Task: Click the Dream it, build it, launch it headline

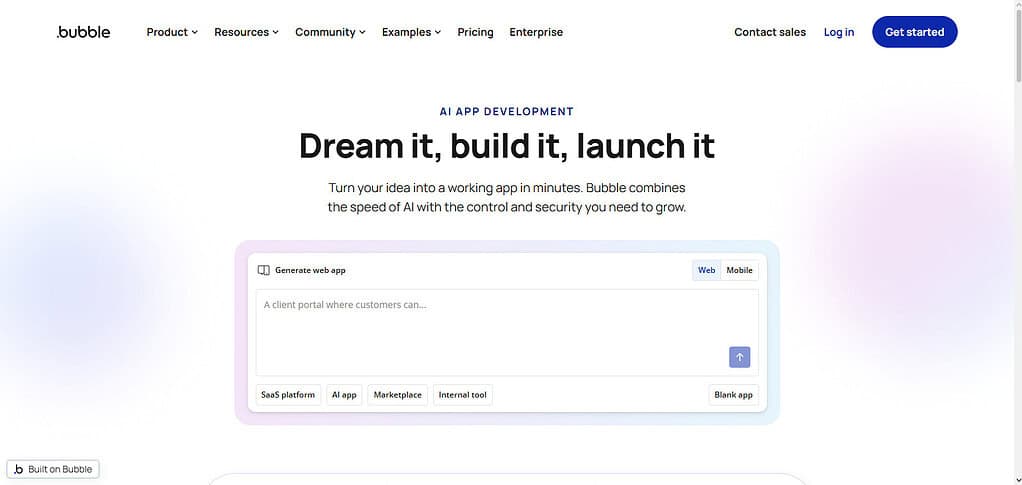Action: (x=506, y=146)
